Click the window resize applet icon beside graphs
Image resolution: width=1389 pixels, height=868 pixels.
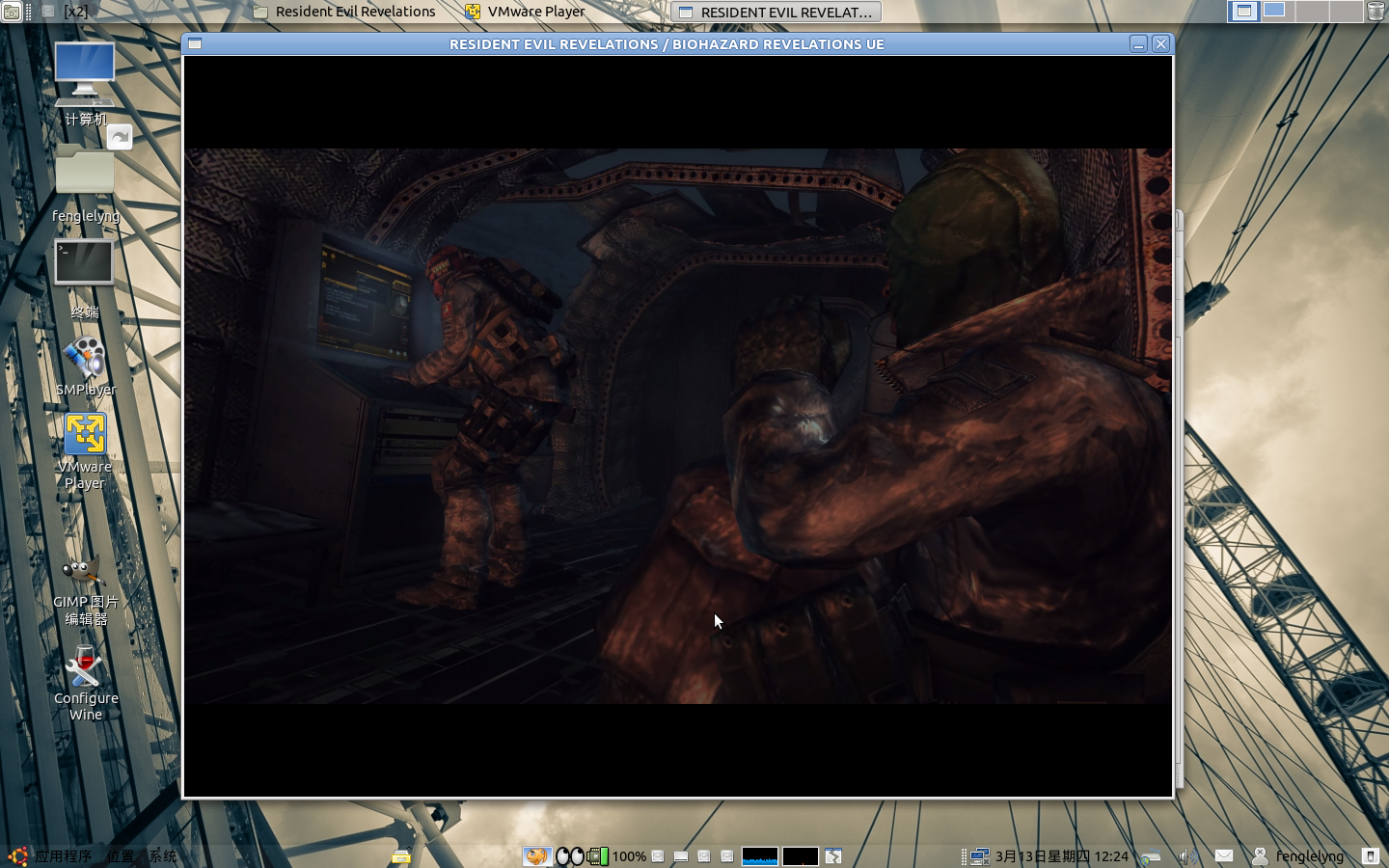[833, 856]
